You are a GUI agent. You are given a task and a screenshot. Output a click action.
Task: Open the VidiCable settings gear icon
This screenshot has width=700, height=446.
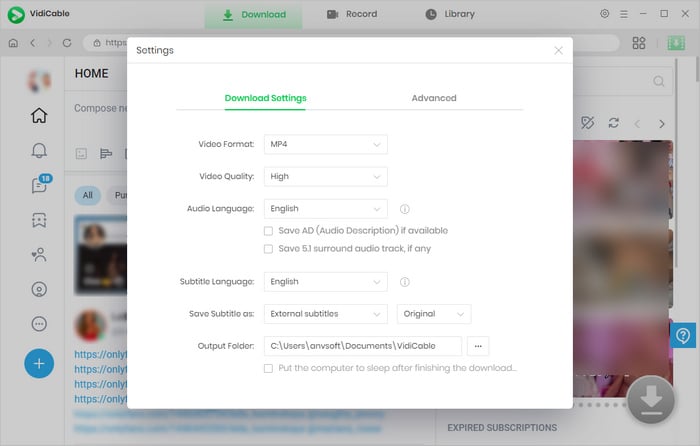coord(604,14)
